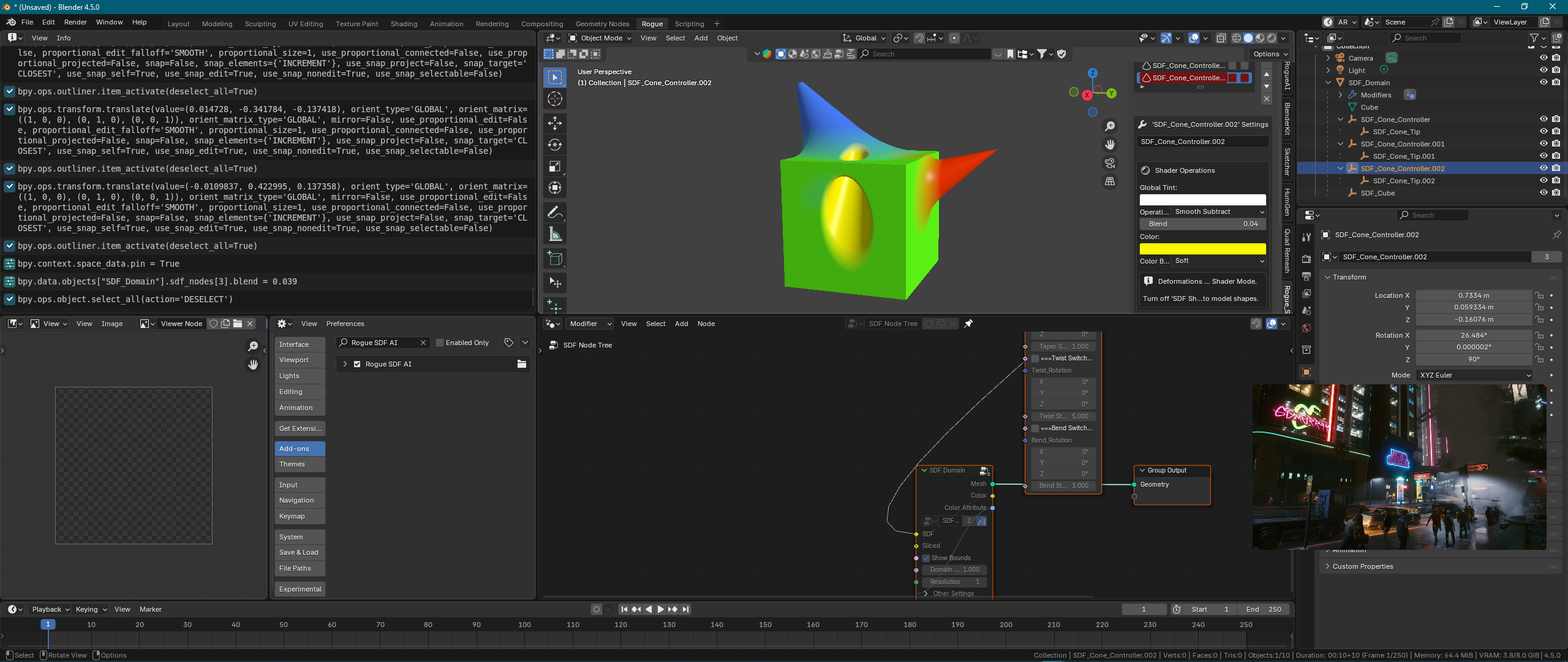
Task: Open the XYZ Euler rotation mode dropdown
Action: click(1475, 375)
